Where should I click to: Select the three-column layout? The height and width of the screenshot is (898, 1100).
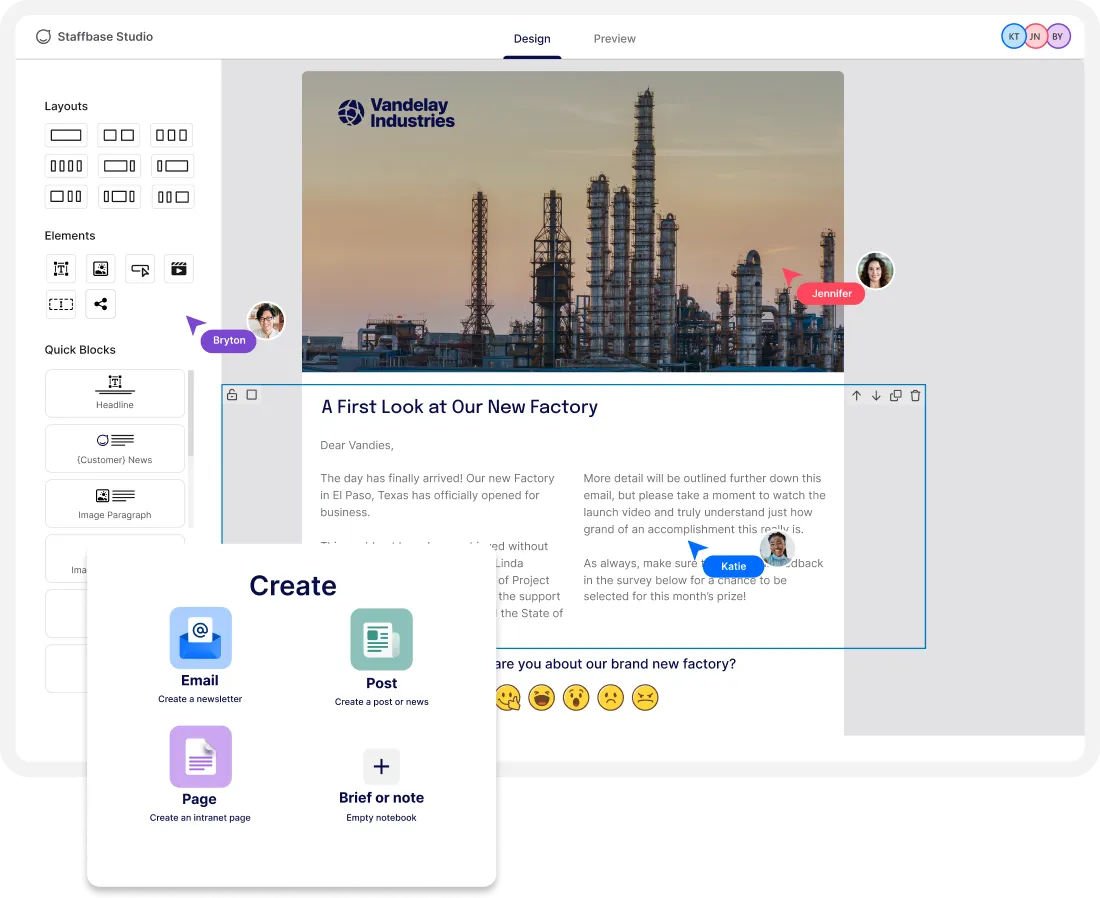pyautogui.click(x=172, y=134)
